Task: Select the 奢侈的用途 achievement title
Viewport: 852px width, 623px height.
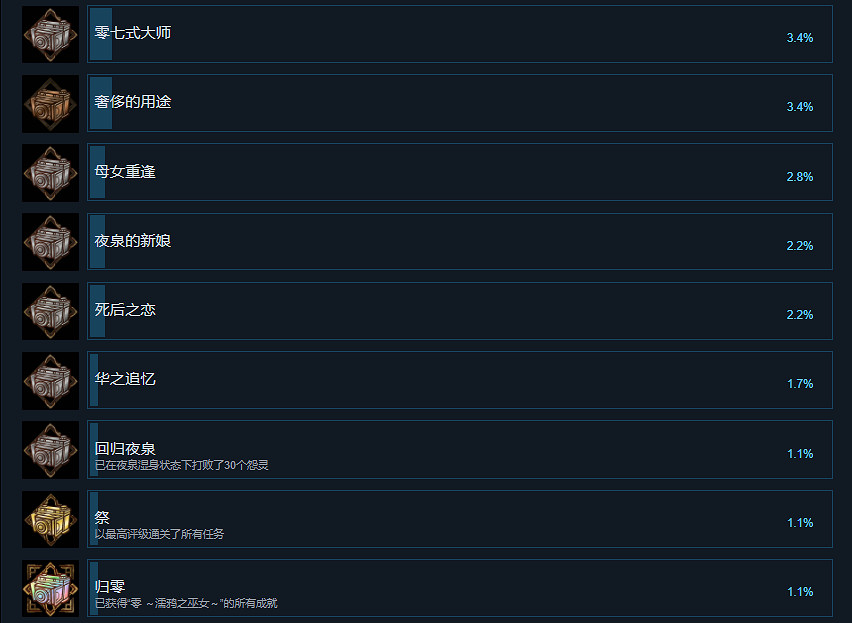Action: click(x=133, y=102)
